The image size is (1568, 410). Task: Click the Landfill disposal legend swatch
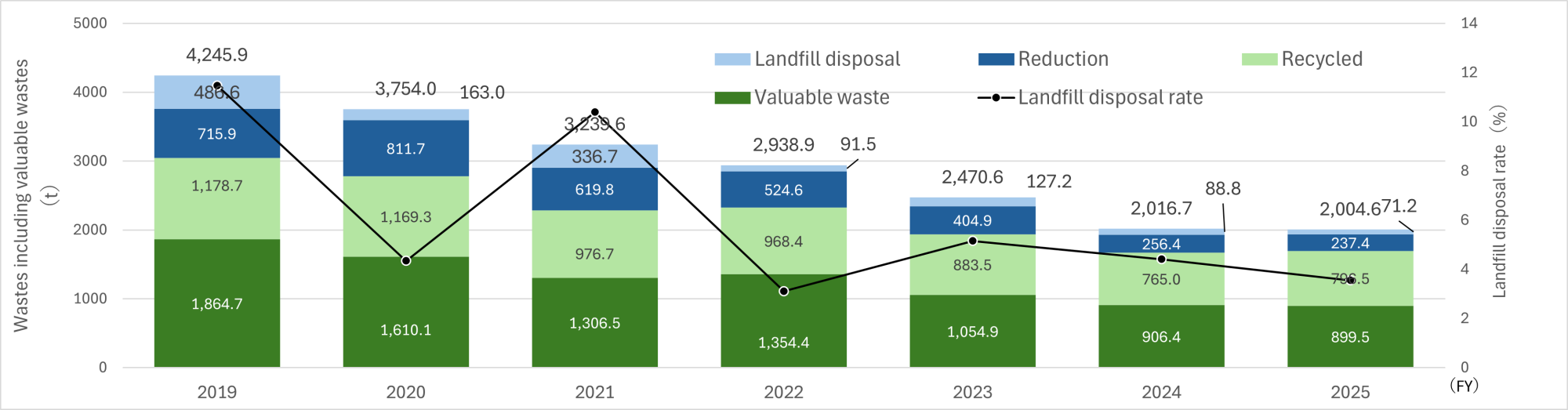732,60
